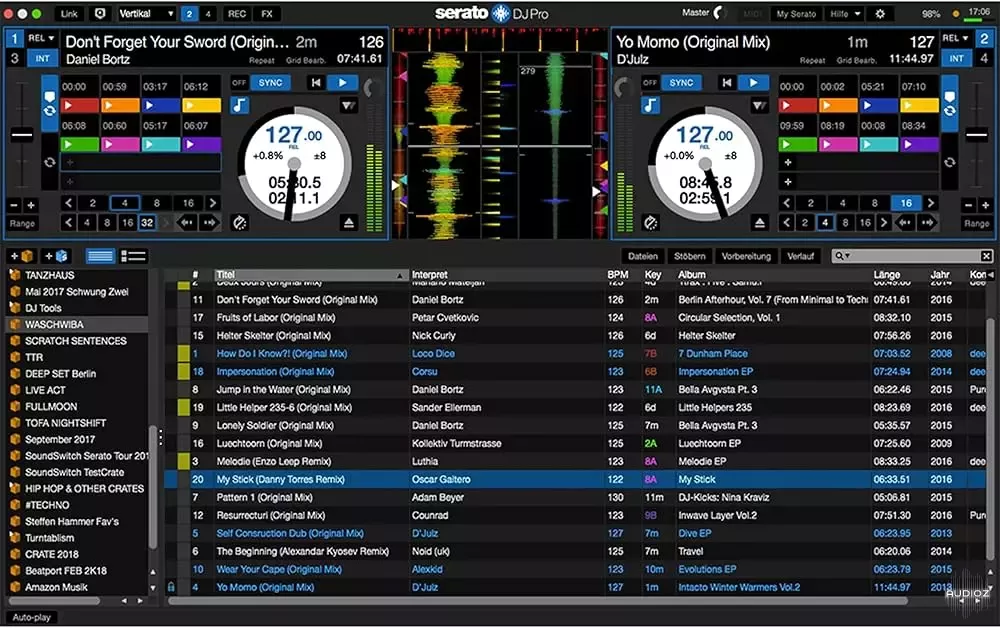Switch to simple list library view

tap(100, 256)
